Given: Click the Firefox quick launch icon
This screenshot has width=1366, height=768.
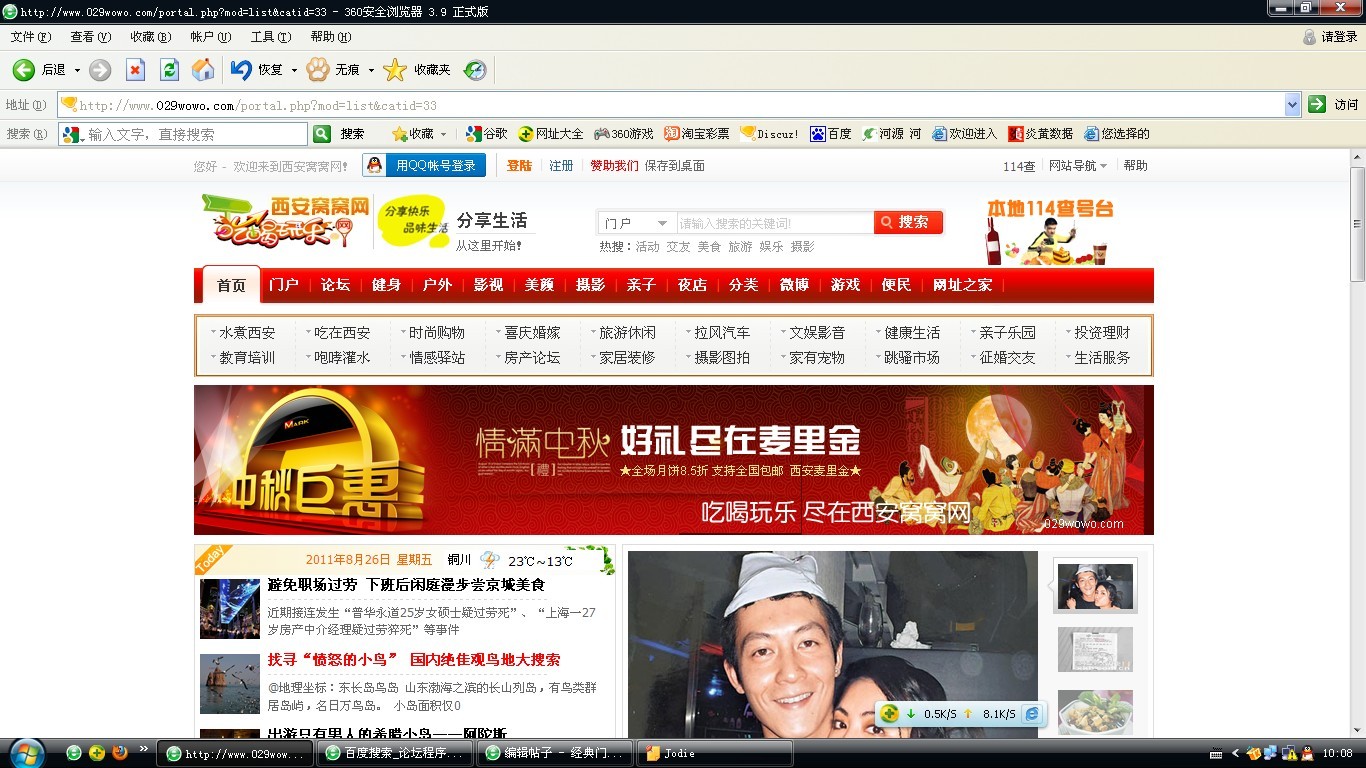Looking at the screenshot, I should (x=120, y=753).
